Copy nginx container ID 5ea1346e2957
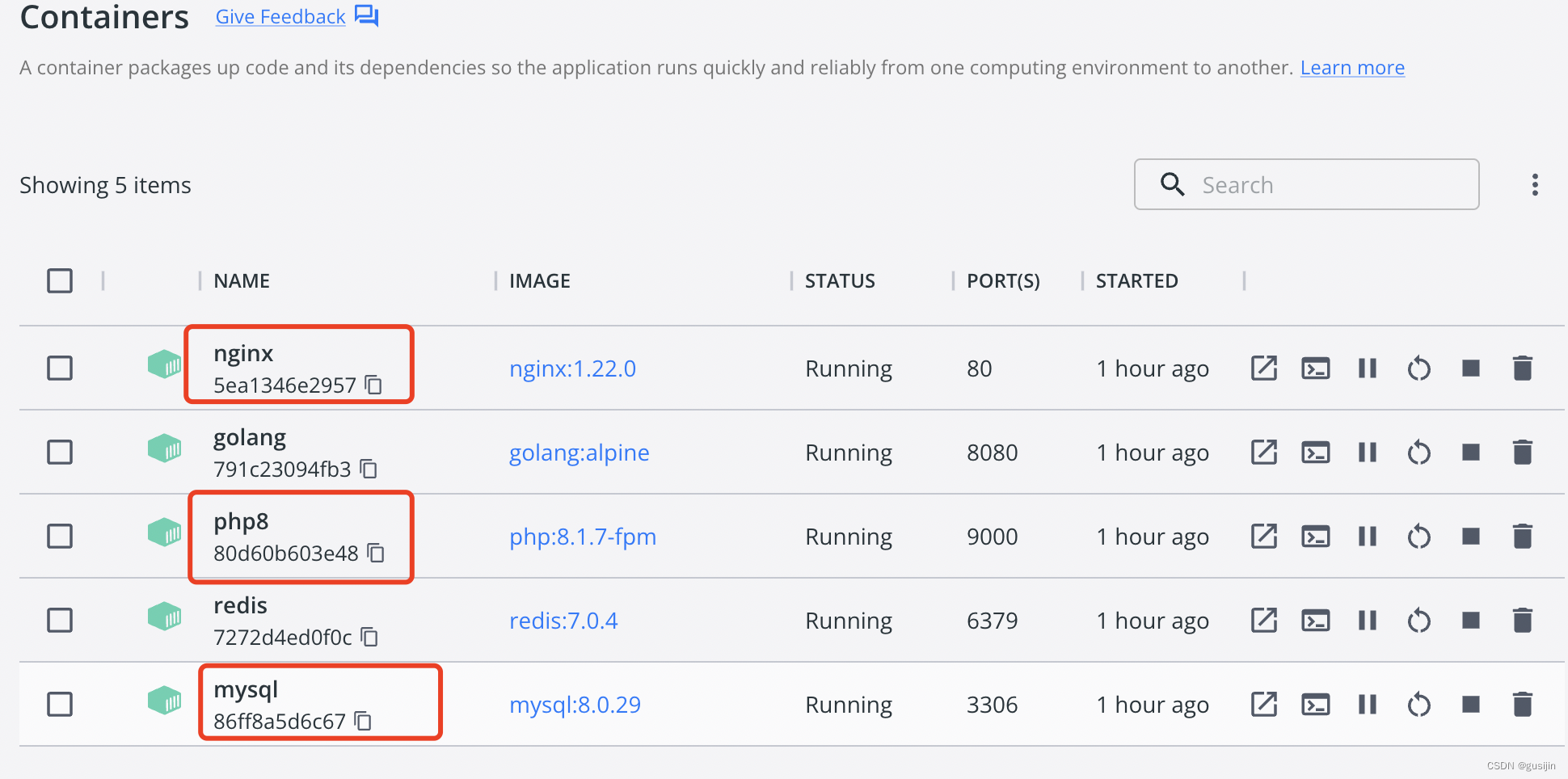This screenshot has width=1568, height=779. pos(373,385)
